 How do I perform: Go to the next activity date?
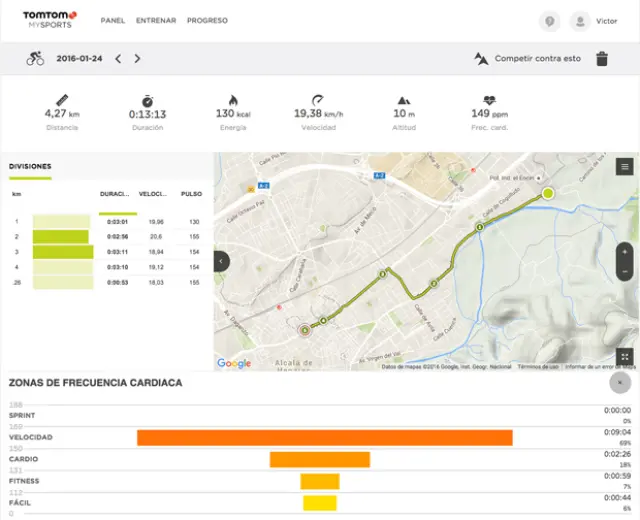137,59
